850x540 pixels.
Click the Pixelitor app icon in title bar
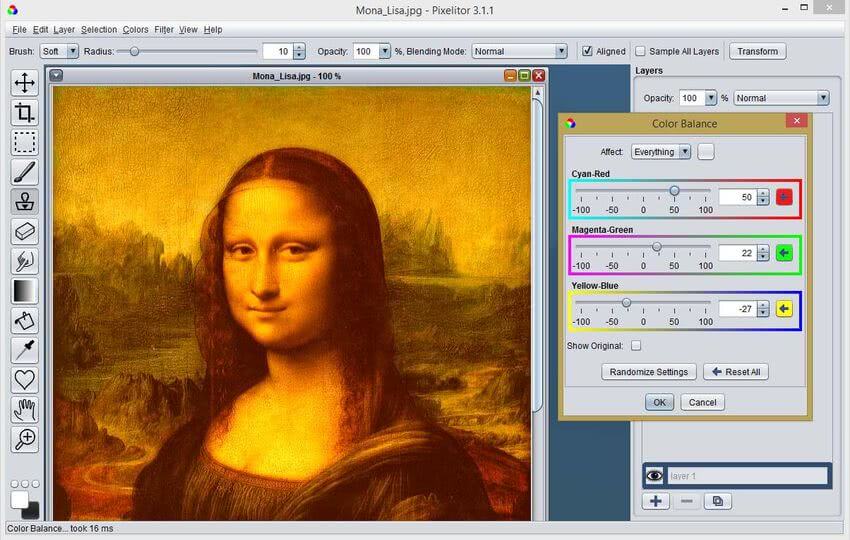coord(12,10)
